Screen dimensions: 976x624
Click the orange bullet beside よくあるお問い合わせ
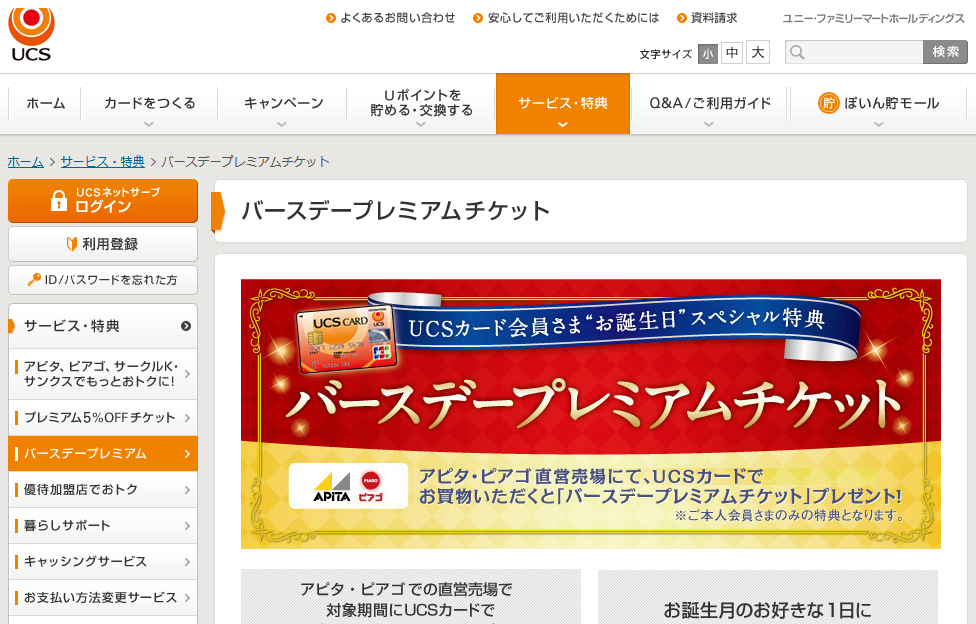point(331,18)
